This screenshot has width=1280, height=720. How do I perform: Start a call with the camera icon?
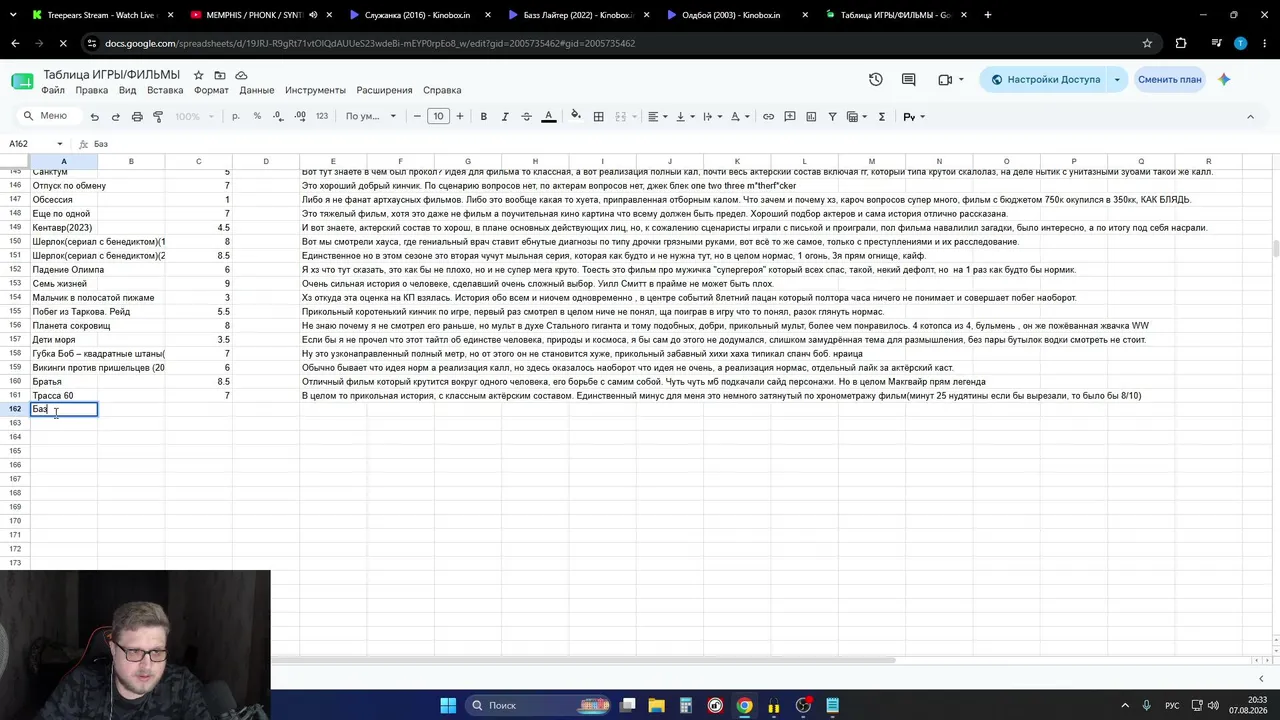(x=951, y=79)
